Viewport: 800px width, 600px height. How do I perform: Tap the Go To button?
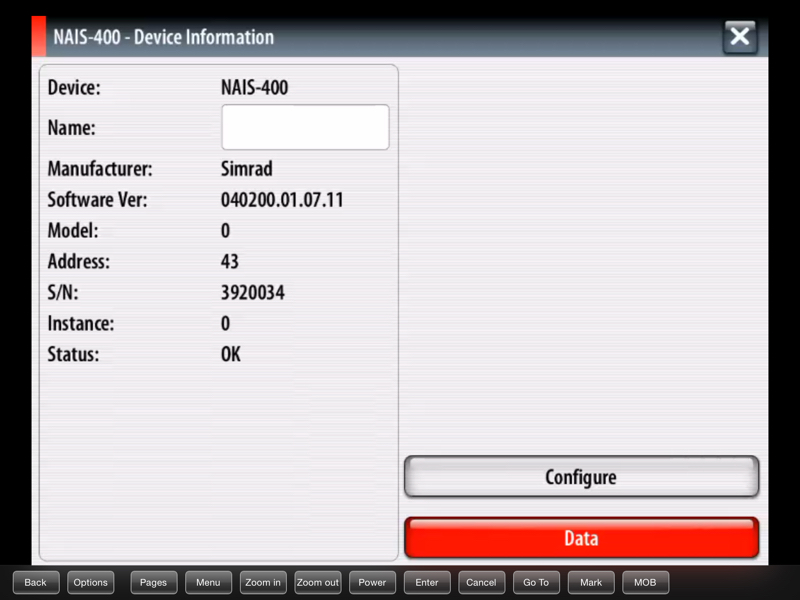coord(536,582)
